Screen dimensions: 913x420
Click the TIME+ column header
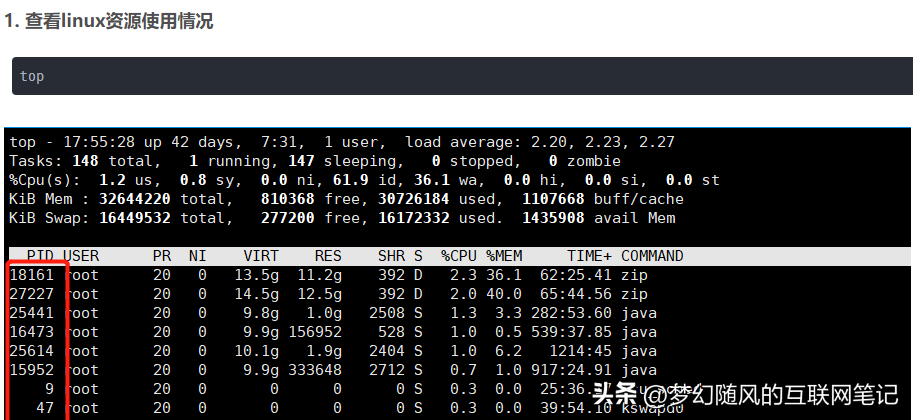pos(589,256)
